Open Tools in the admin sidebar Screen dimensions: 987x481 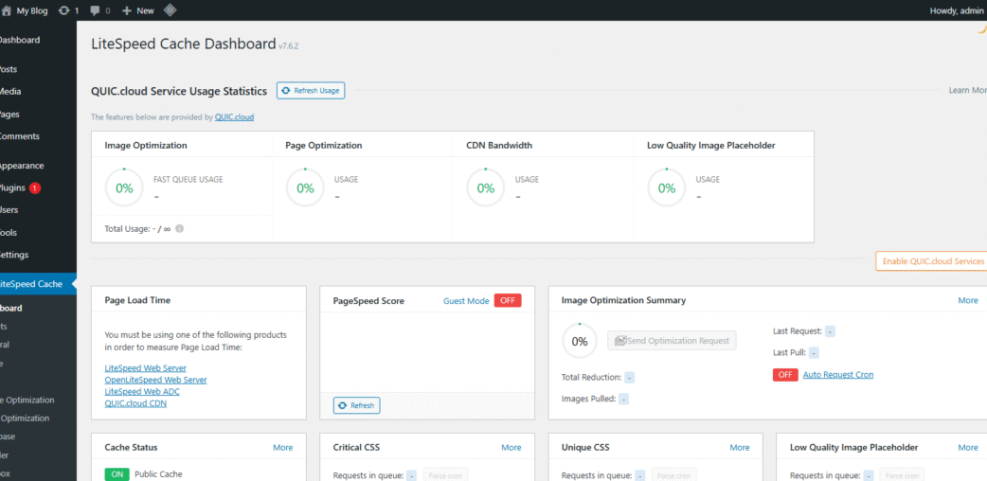point(8,232)
